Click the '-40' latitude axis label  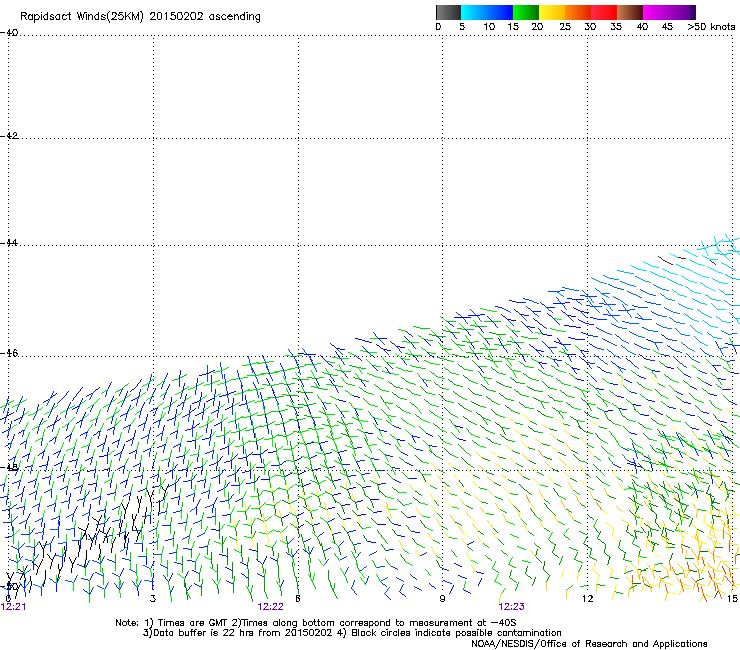click(x=9, y=33)
